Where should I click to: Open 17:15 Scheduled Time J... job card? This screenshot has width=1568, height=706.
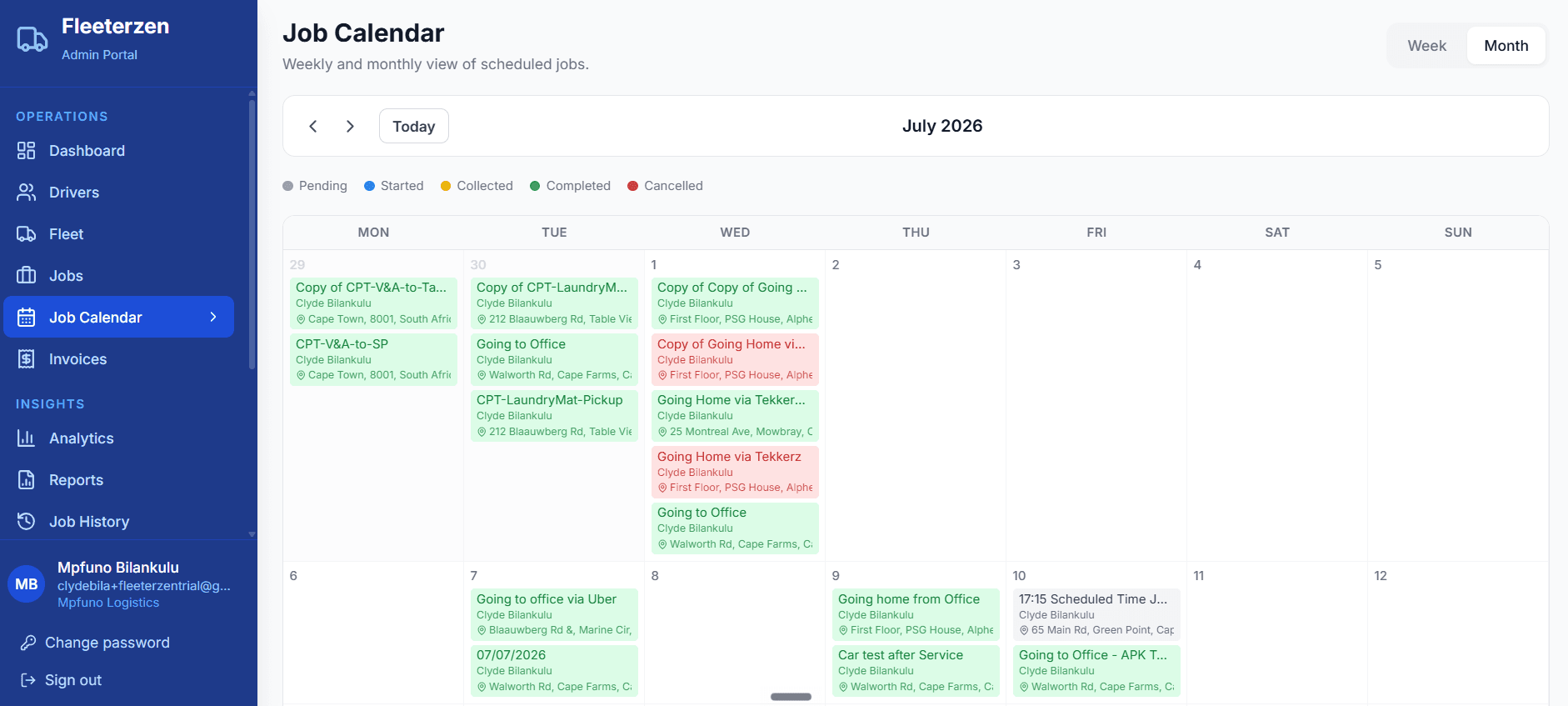click(1096, 614)
